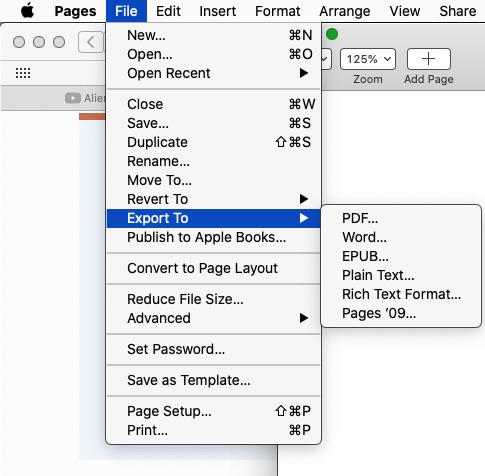Export as Rich Text Format…
Image resolution: width=485 pixels, height=476 pixels.
click(x=401, y=294)
